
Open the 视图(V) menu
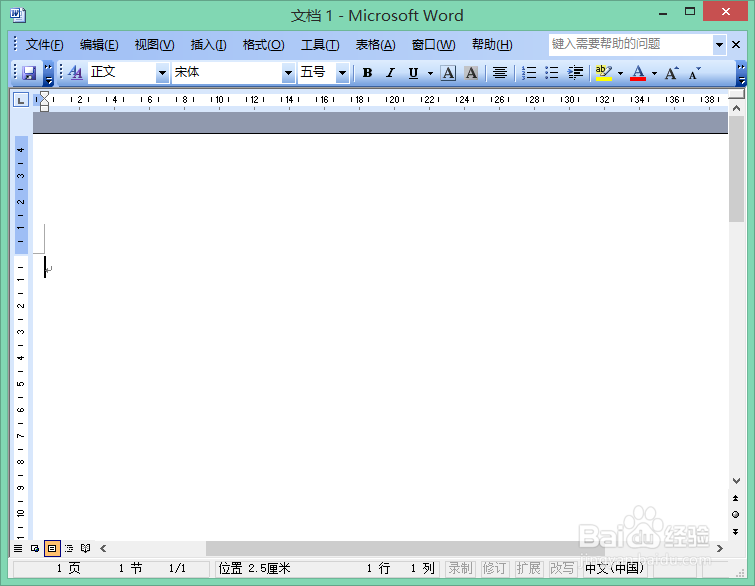click(x=155, y=45)
